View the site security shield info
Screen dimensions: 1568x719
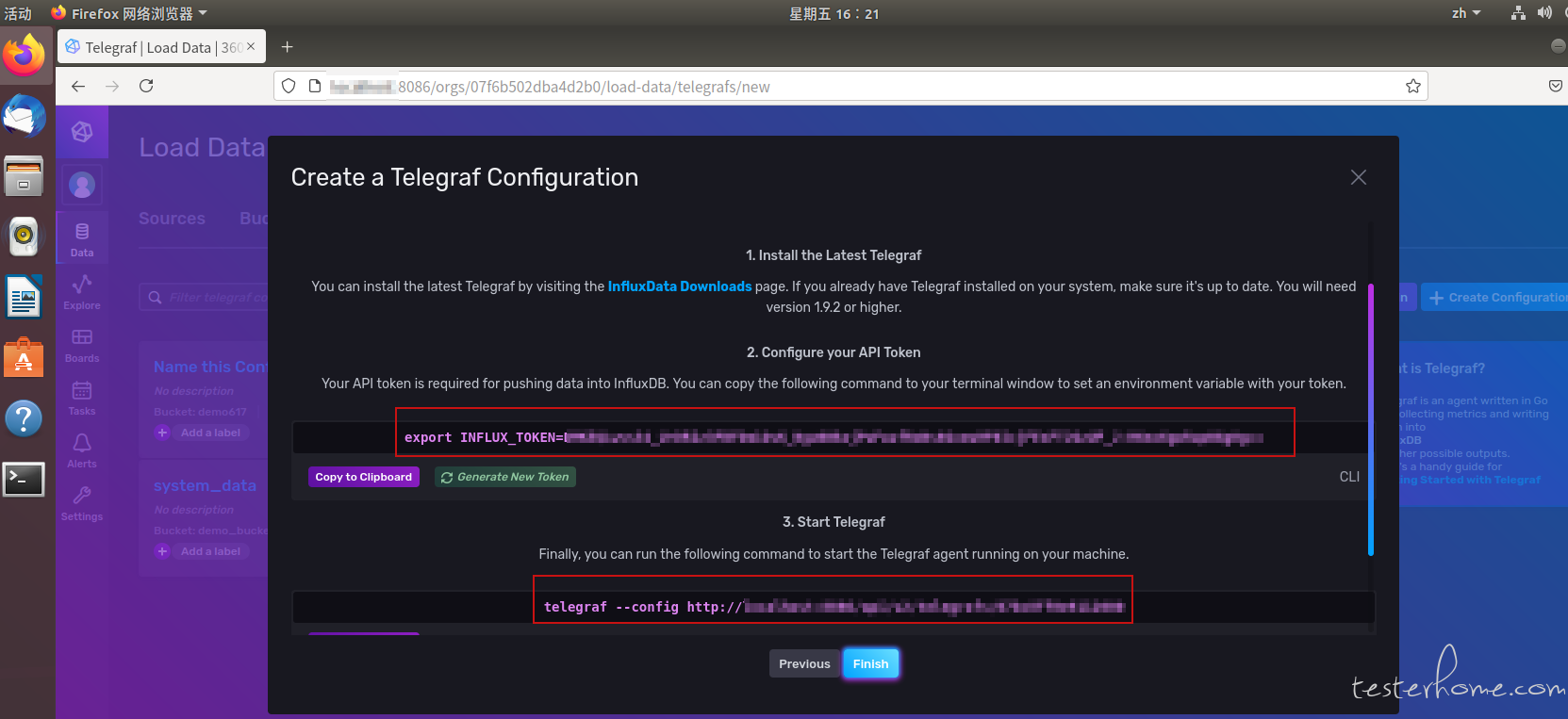coord(289,86)
